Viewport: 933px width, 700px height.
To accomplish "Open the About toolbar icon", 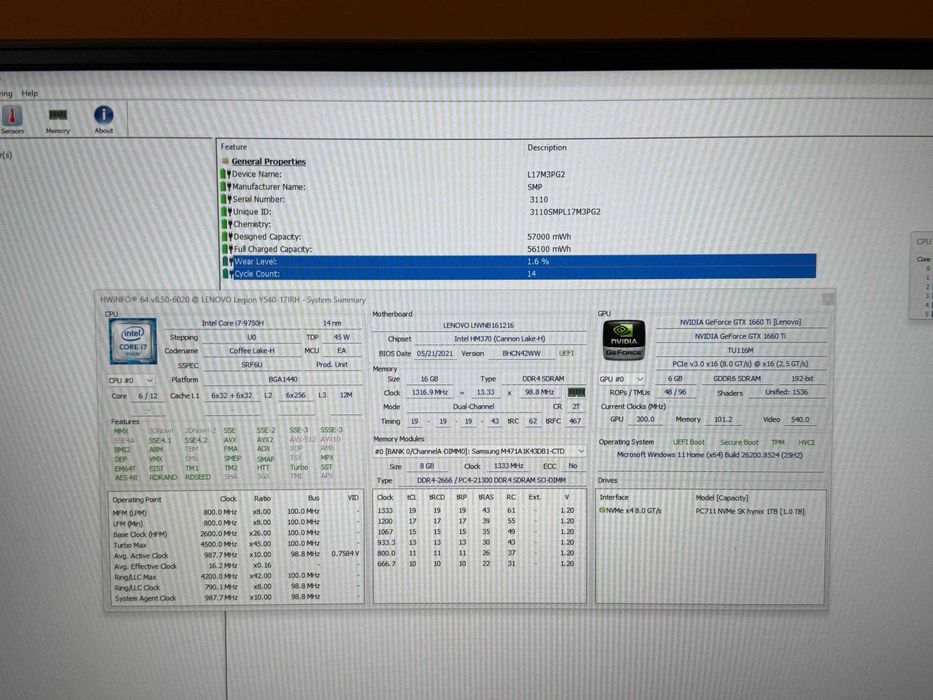I will [104, 119].
